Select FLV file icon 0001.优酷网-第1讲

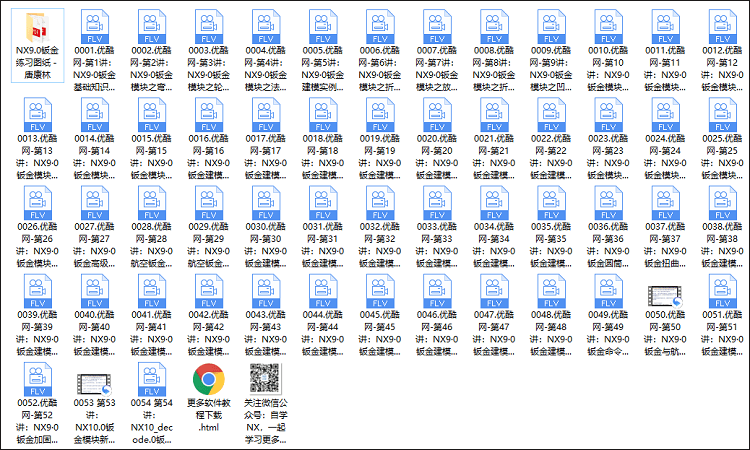[x=95, y=27]
